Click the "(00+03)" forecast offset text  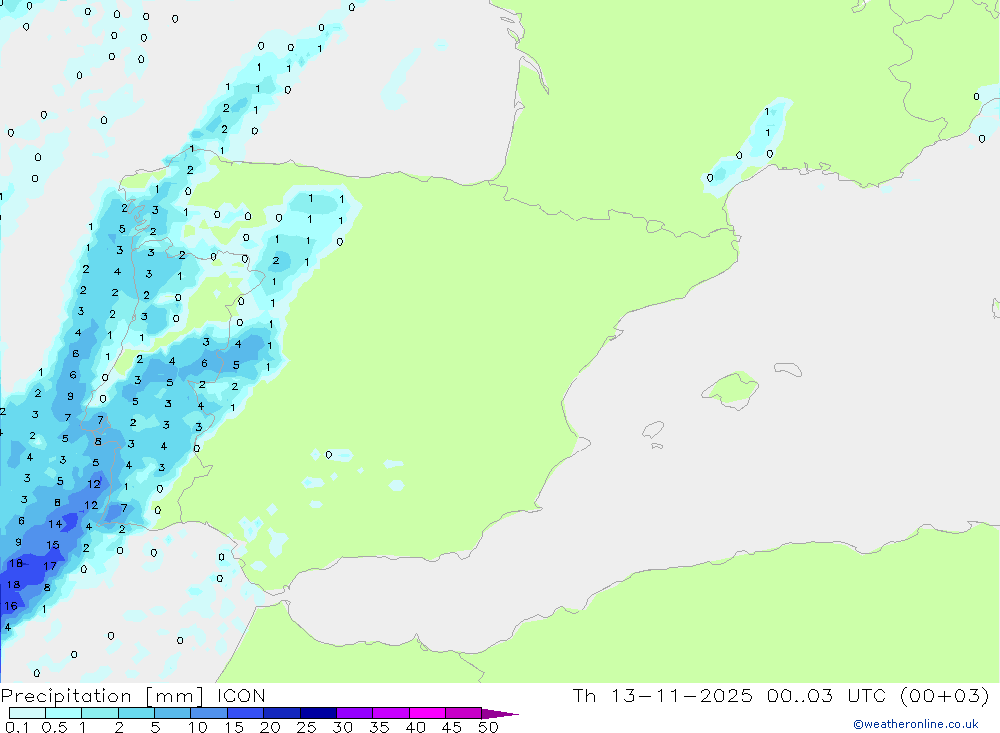[945, 695]
